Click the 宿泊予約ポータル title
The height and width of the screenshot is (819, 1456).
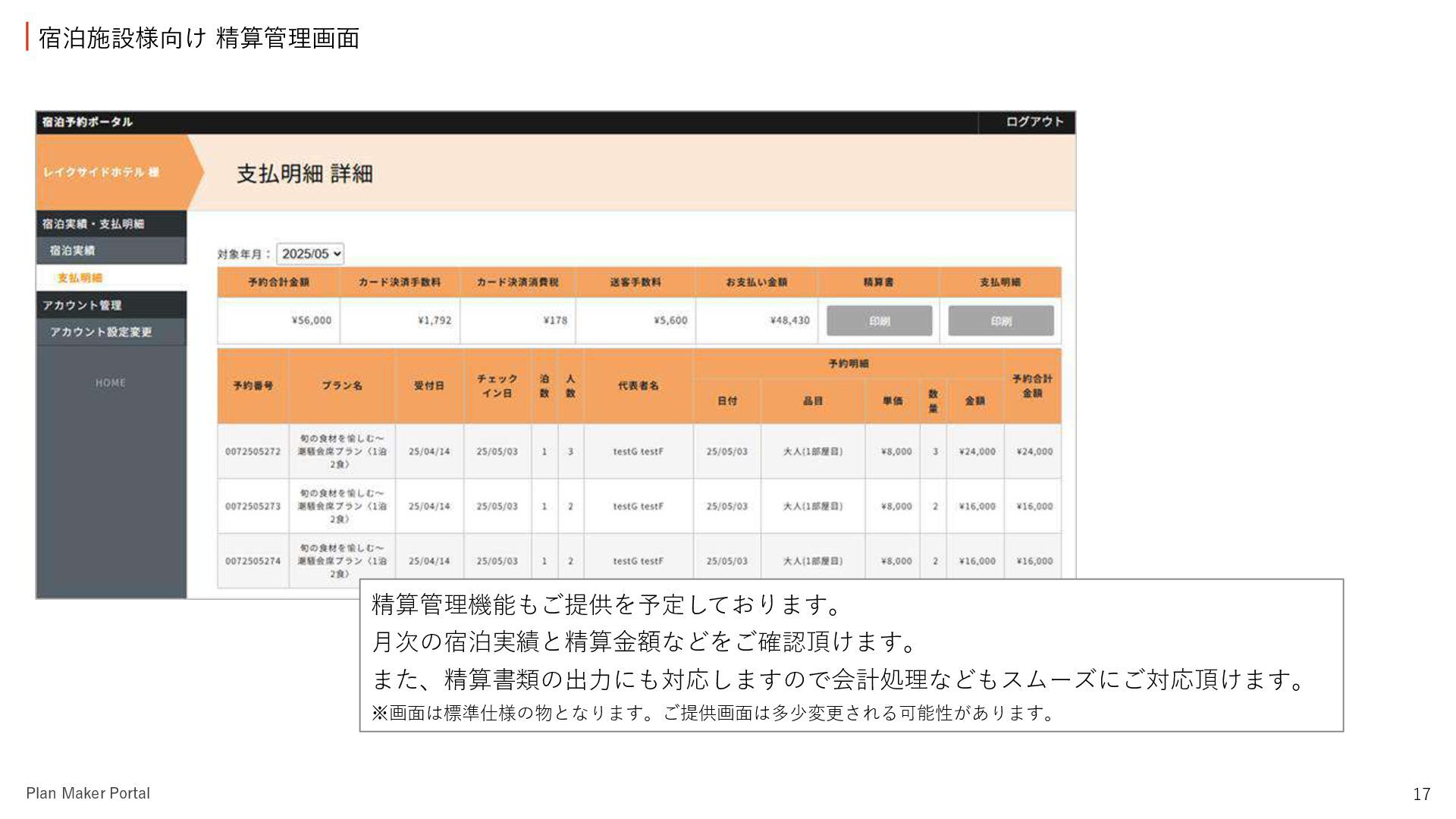tap(87, 122)
